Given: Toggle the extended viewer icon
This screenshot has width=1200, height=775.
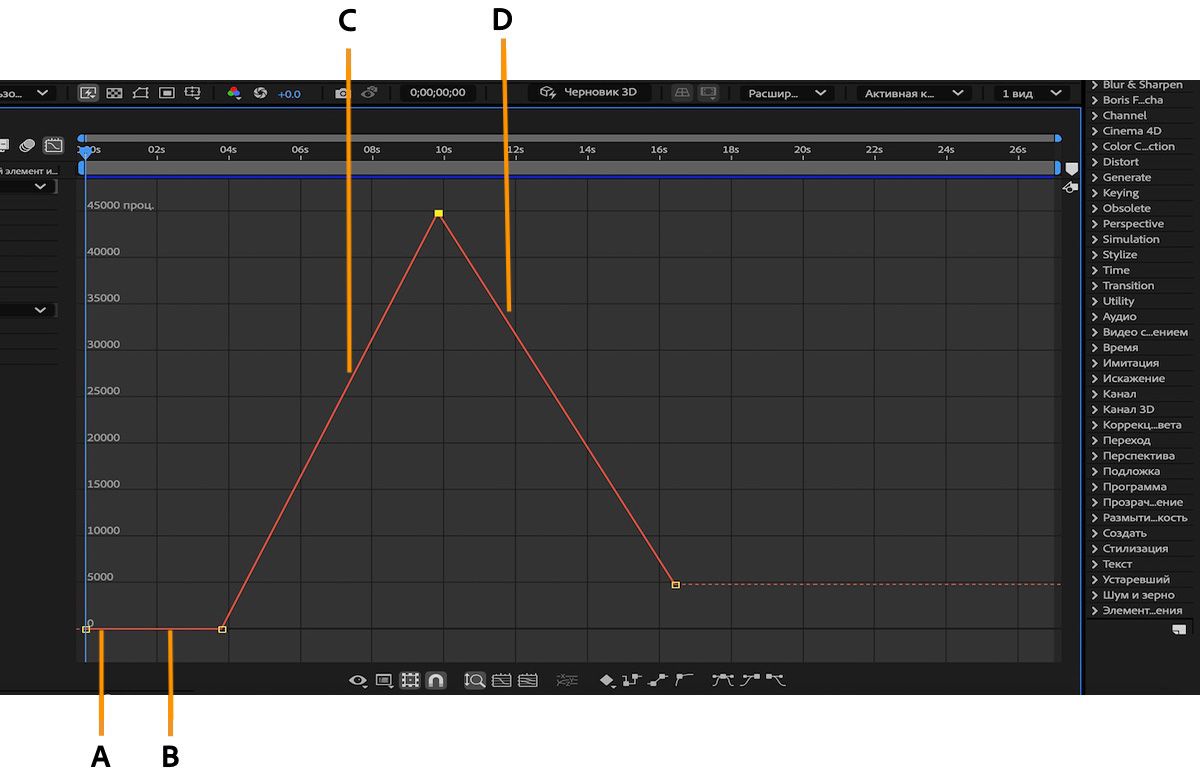Looking at the screenshot, I should [x=708, y=93].
